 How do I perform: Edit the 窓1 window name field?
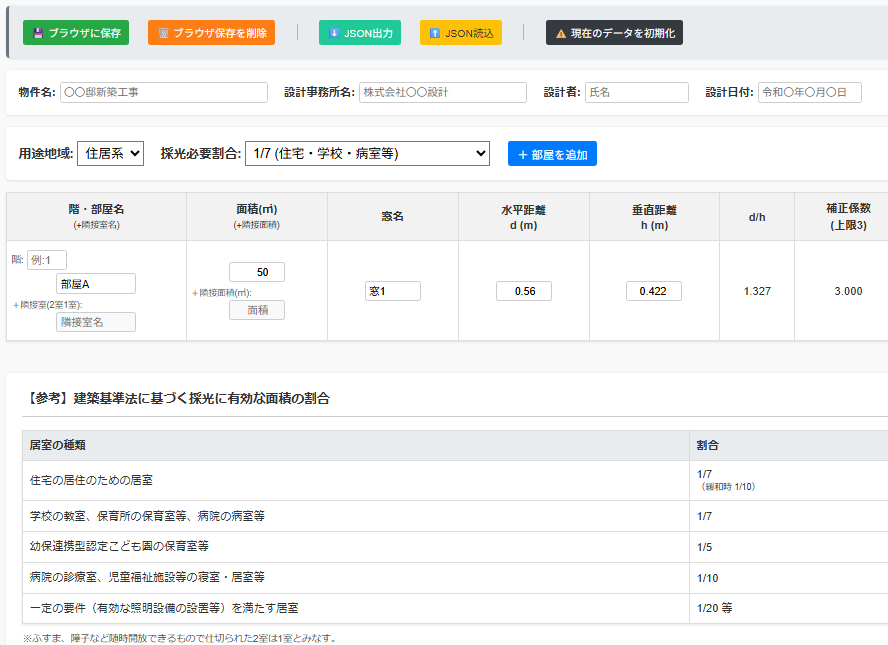point(393,291)
